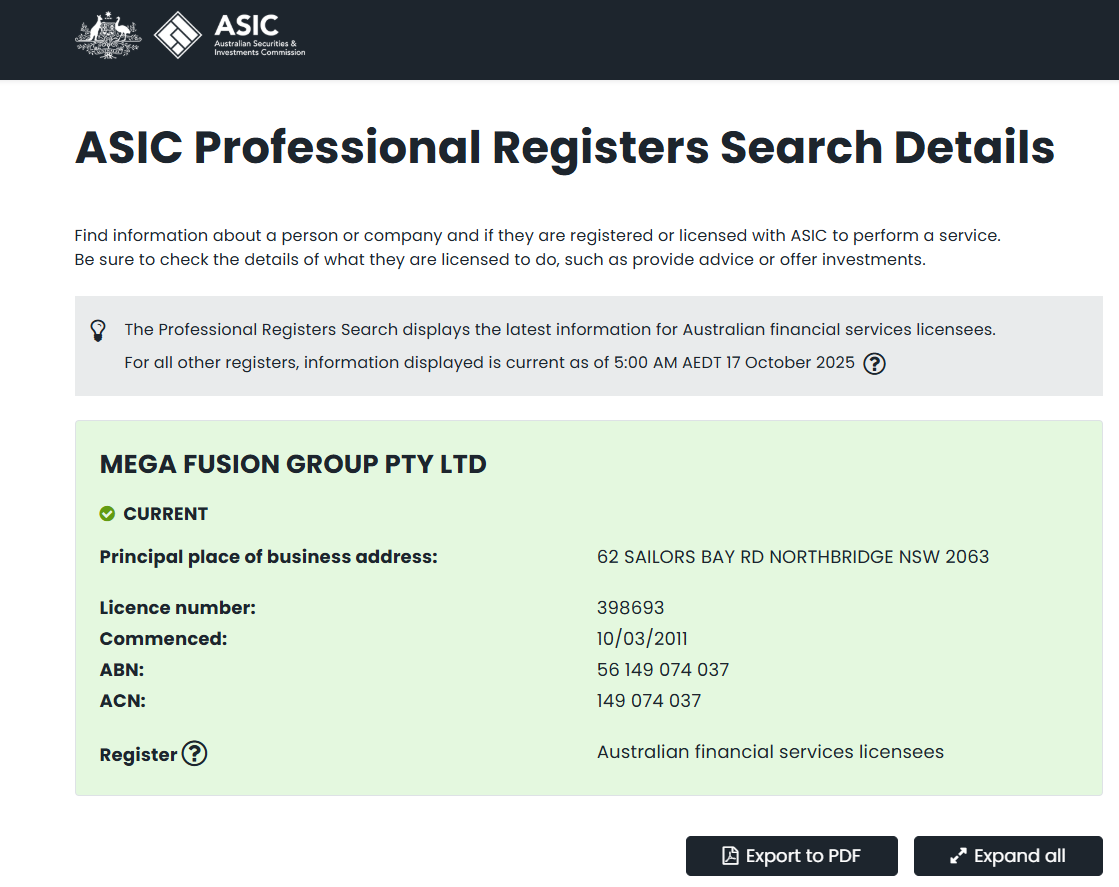The width and height of the screenshot is (1119, 887).
Task: Click Australian financial services licensees register value
Action: (770, 752)
